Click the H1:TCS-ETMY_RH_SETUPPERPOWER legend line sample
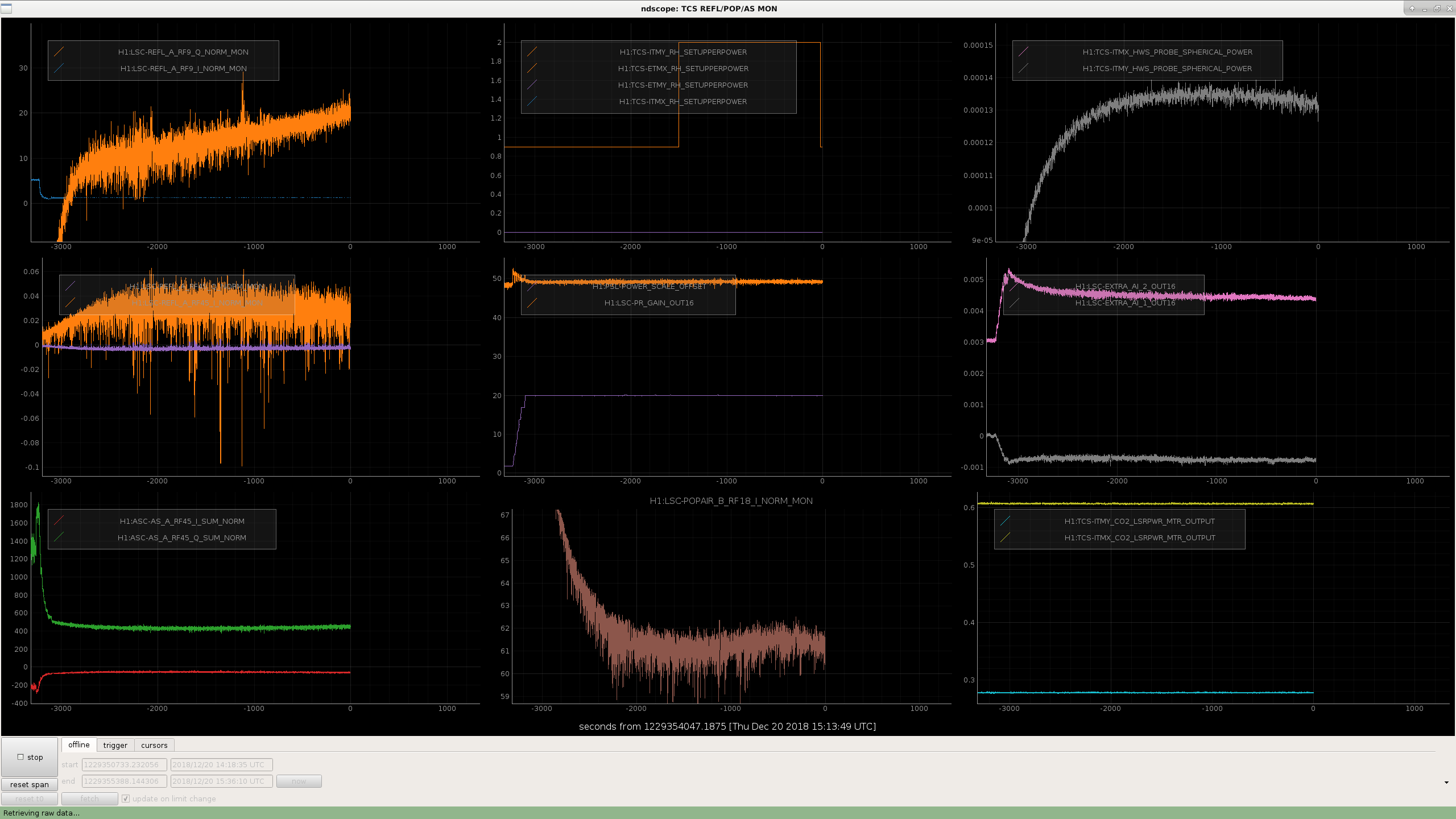The width and height of the screenshot is (1456, 819). (x=532, y=85)
